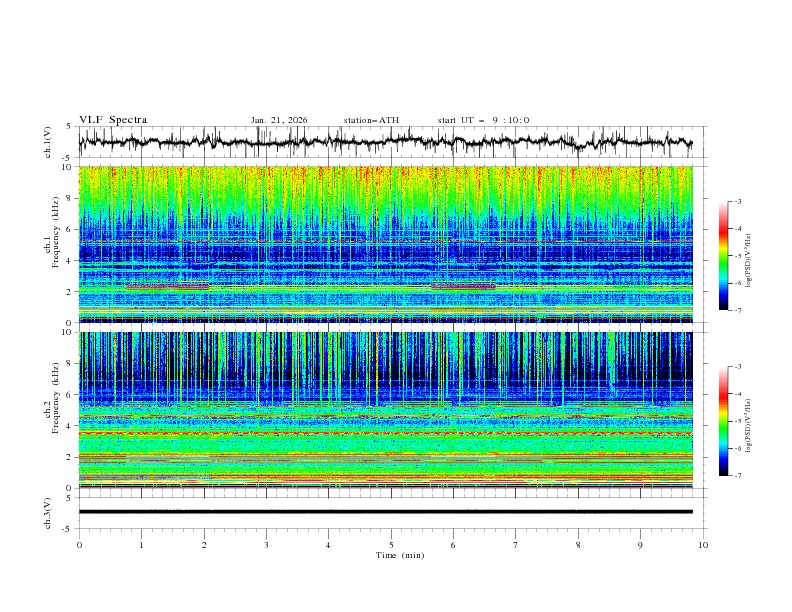Click time axis tick label "7"
This screenshot has width=792, height=612.
516,545
